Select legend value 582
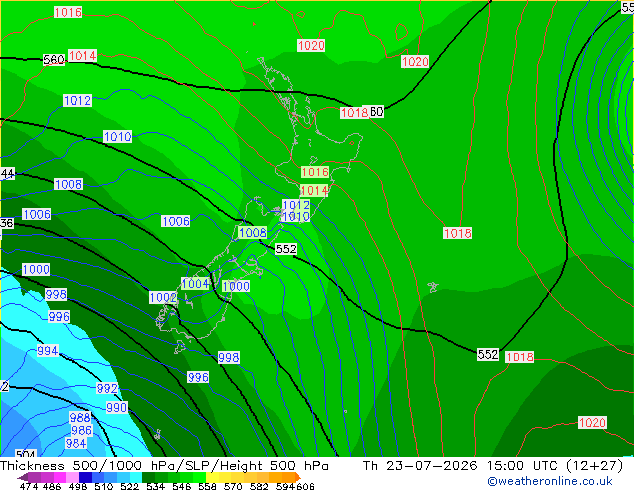634x490 pixels. [259, 486]
